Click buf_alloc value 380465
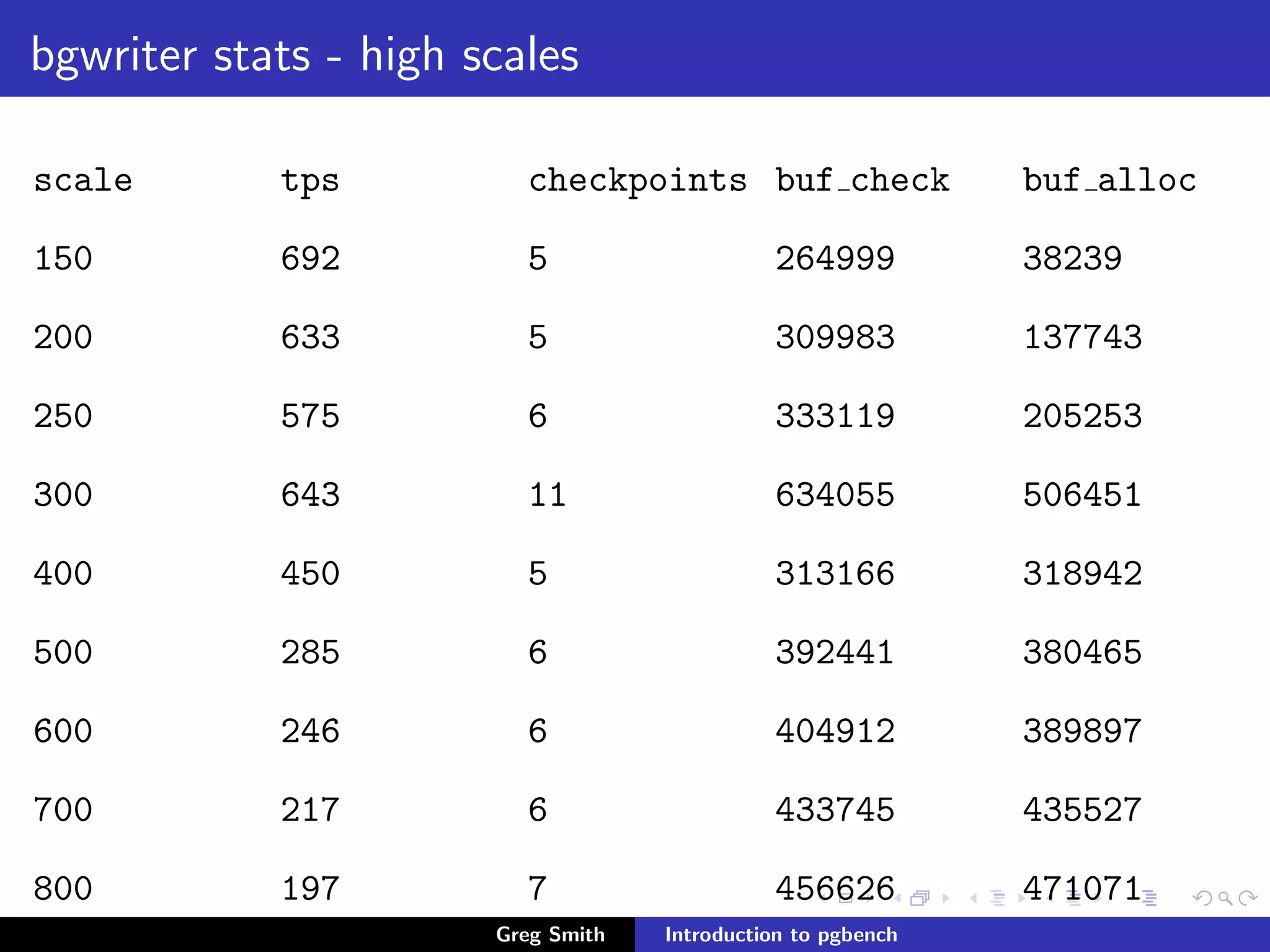 click(1082, 652)
